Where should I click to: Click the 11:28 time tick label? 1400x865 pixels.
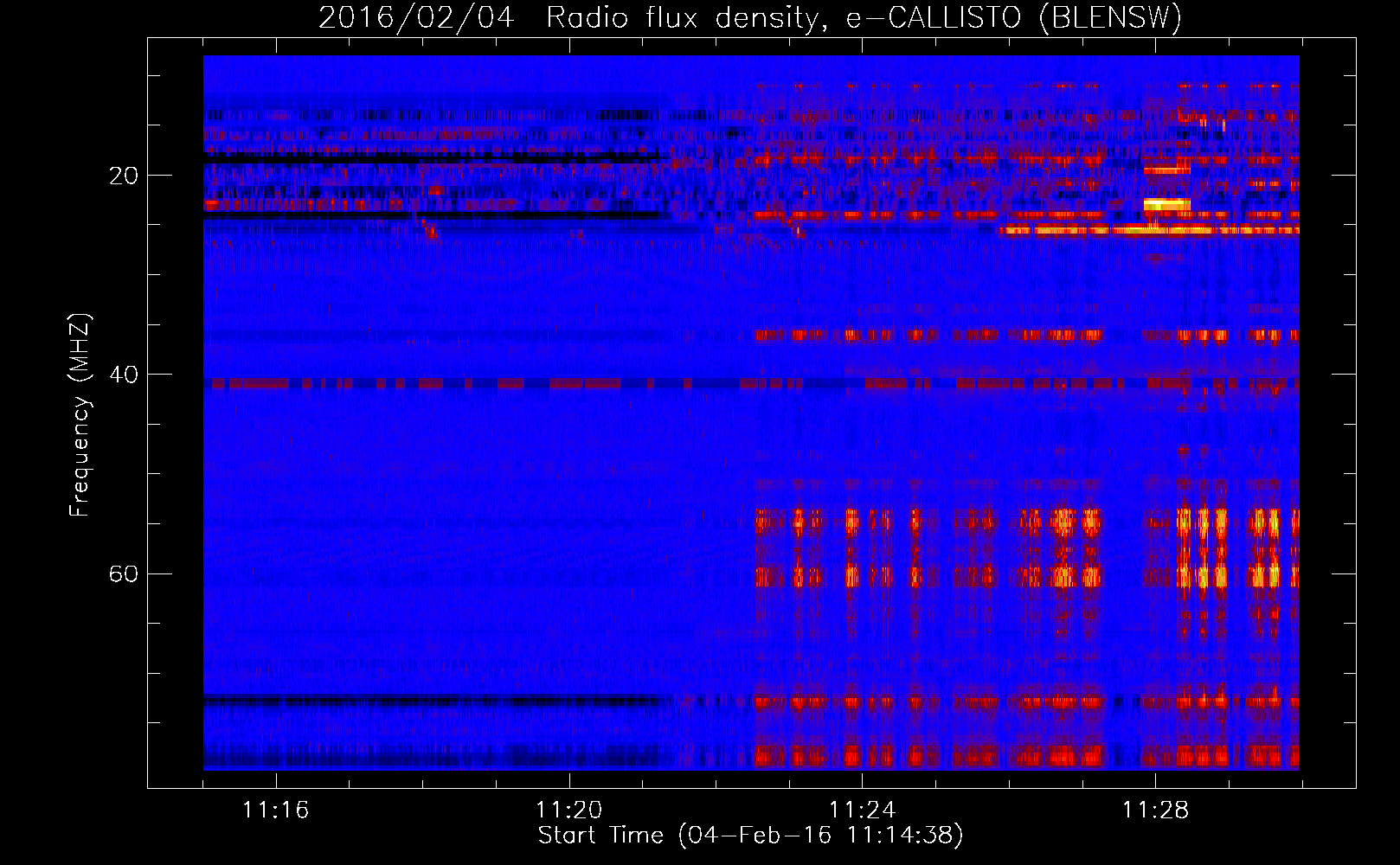[x=1156, y=811]
